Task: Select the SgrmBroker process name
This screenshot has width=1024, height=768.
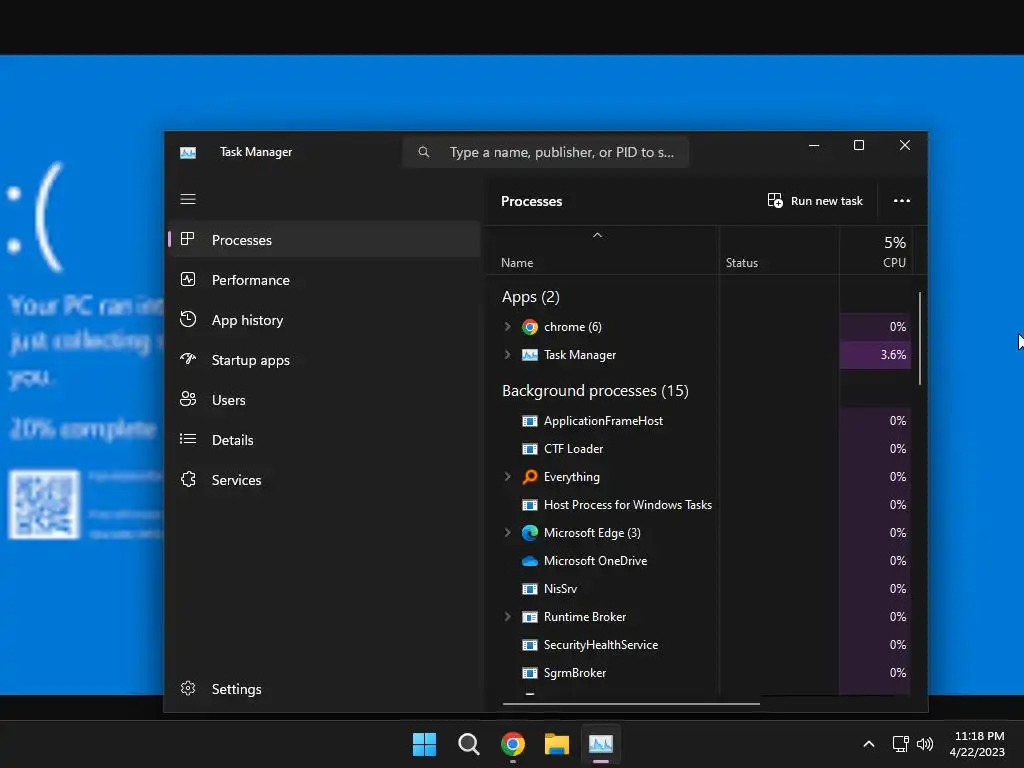Action: point(575,673)
